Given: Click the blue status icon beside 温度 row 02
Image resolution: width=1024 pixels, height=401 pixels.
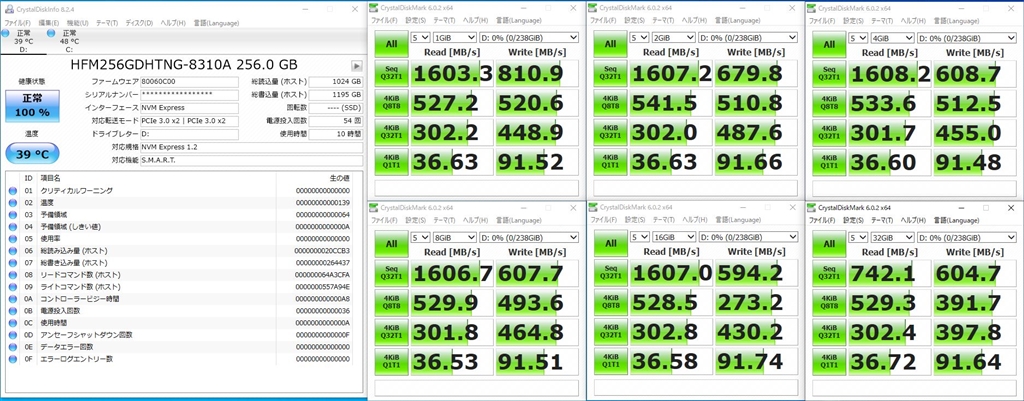Looking at the screenshot, I should click(x=13, y=202).
